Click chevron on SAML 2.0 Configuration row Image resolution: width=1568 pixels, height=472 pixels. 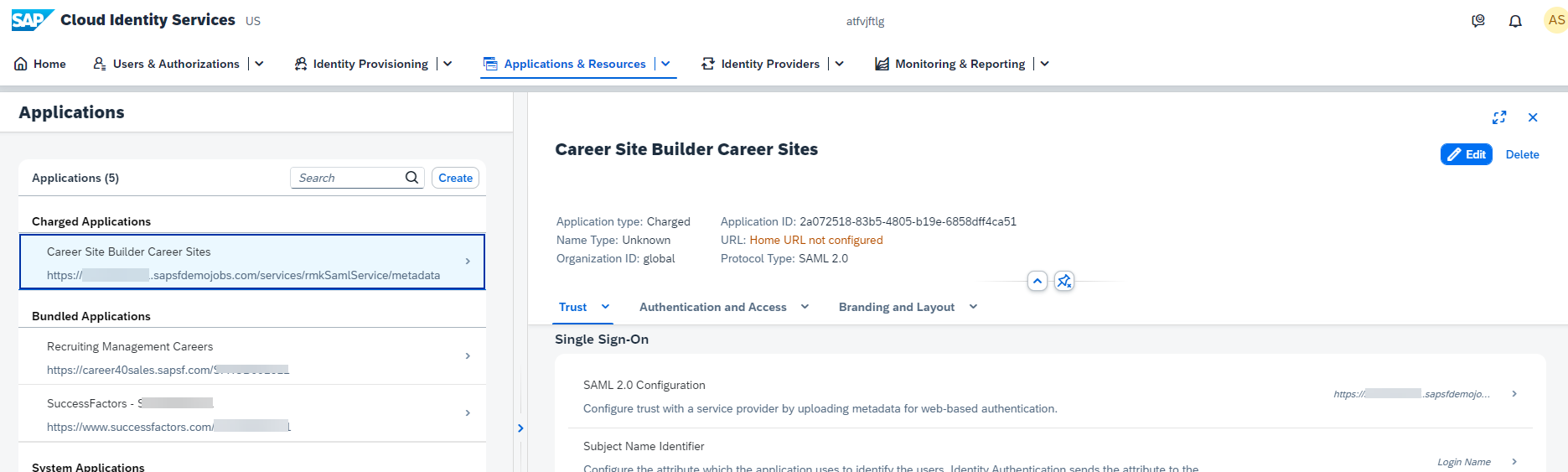[x=1514, y=394]
